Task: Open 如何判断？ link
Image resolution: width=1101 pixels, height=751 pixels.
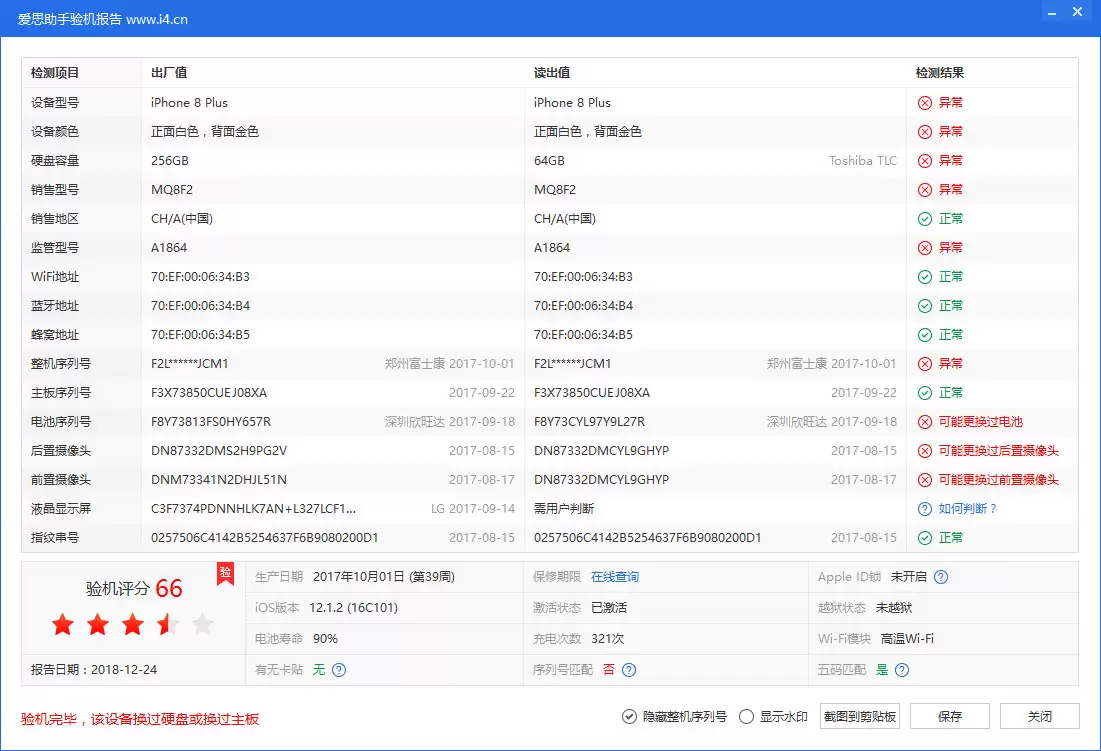Action: pos(968,509)
